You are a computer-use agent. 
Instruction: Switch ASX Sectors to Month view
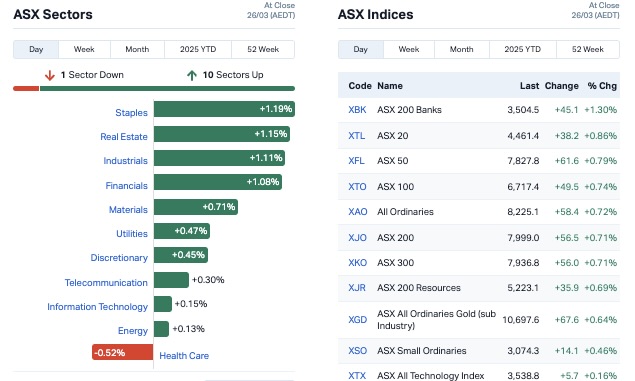137,49
